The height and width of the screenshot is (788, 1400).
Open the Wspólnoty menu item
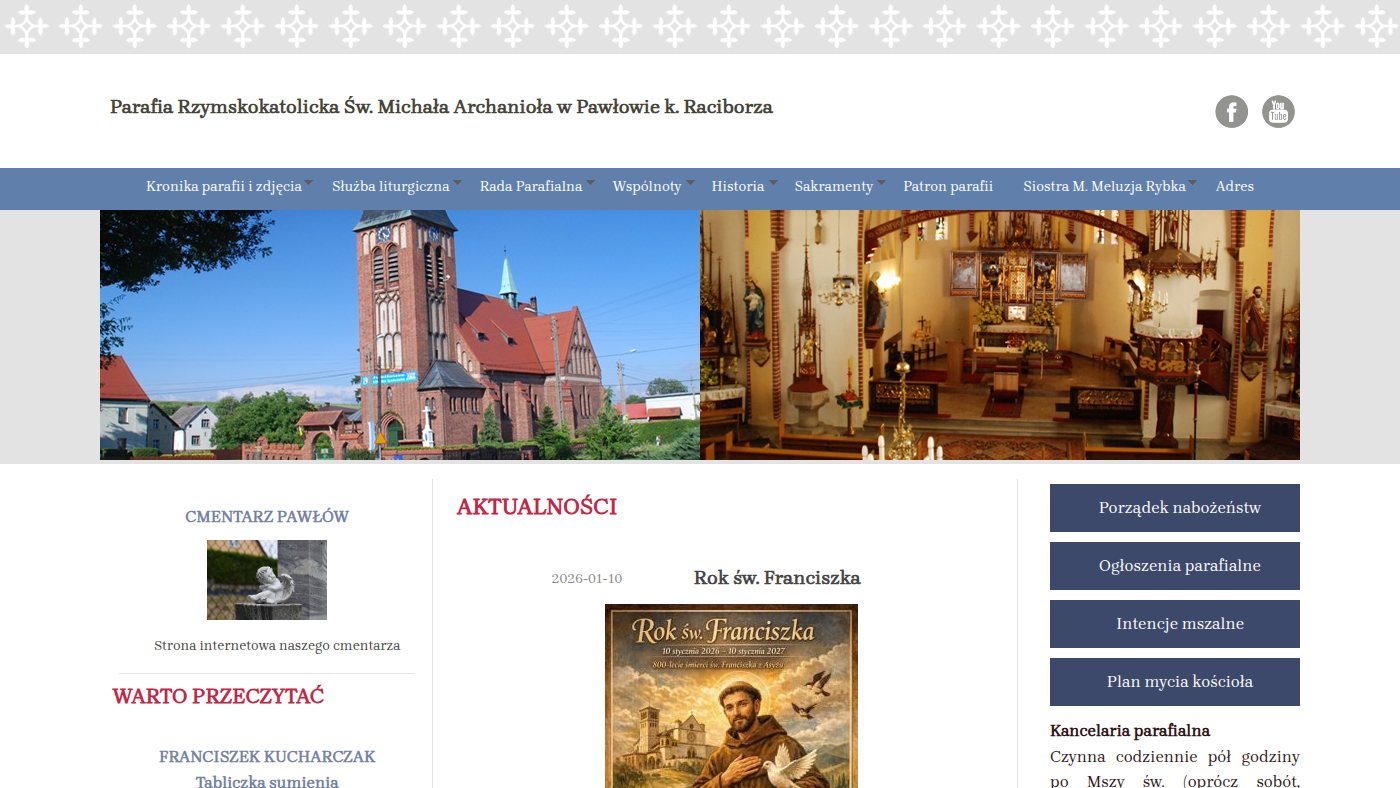point(647,186)
